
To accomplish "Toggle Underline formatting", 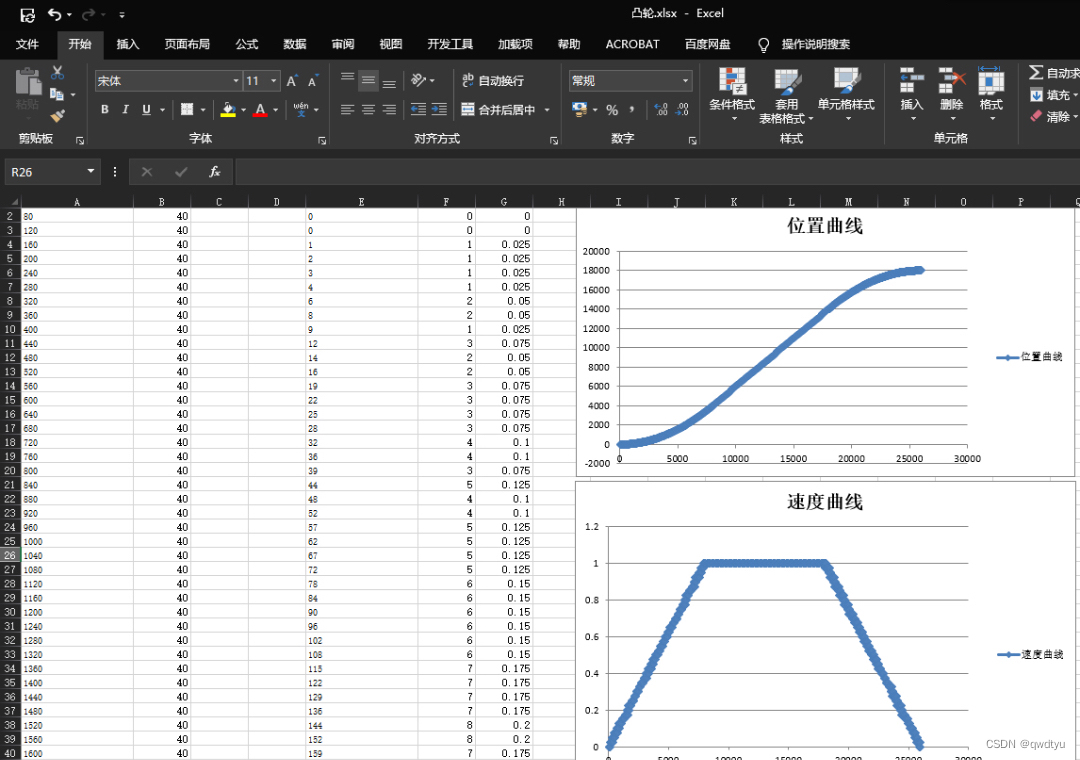I will (x=146, y=110).
